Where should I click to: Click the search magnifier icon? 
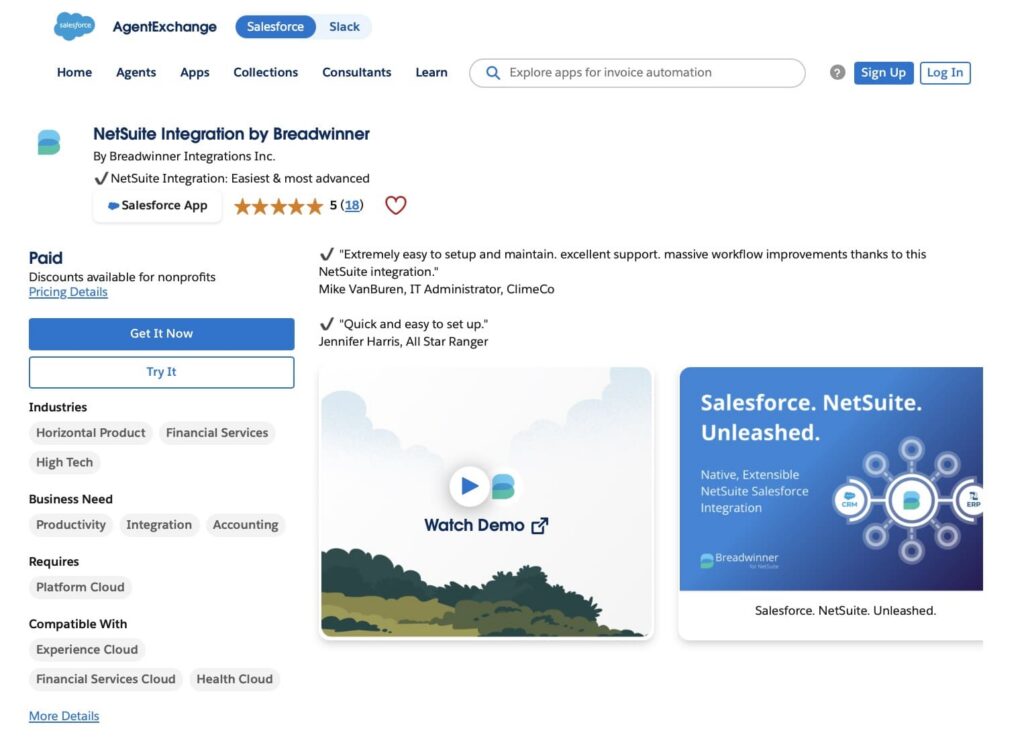click(493, 72)
